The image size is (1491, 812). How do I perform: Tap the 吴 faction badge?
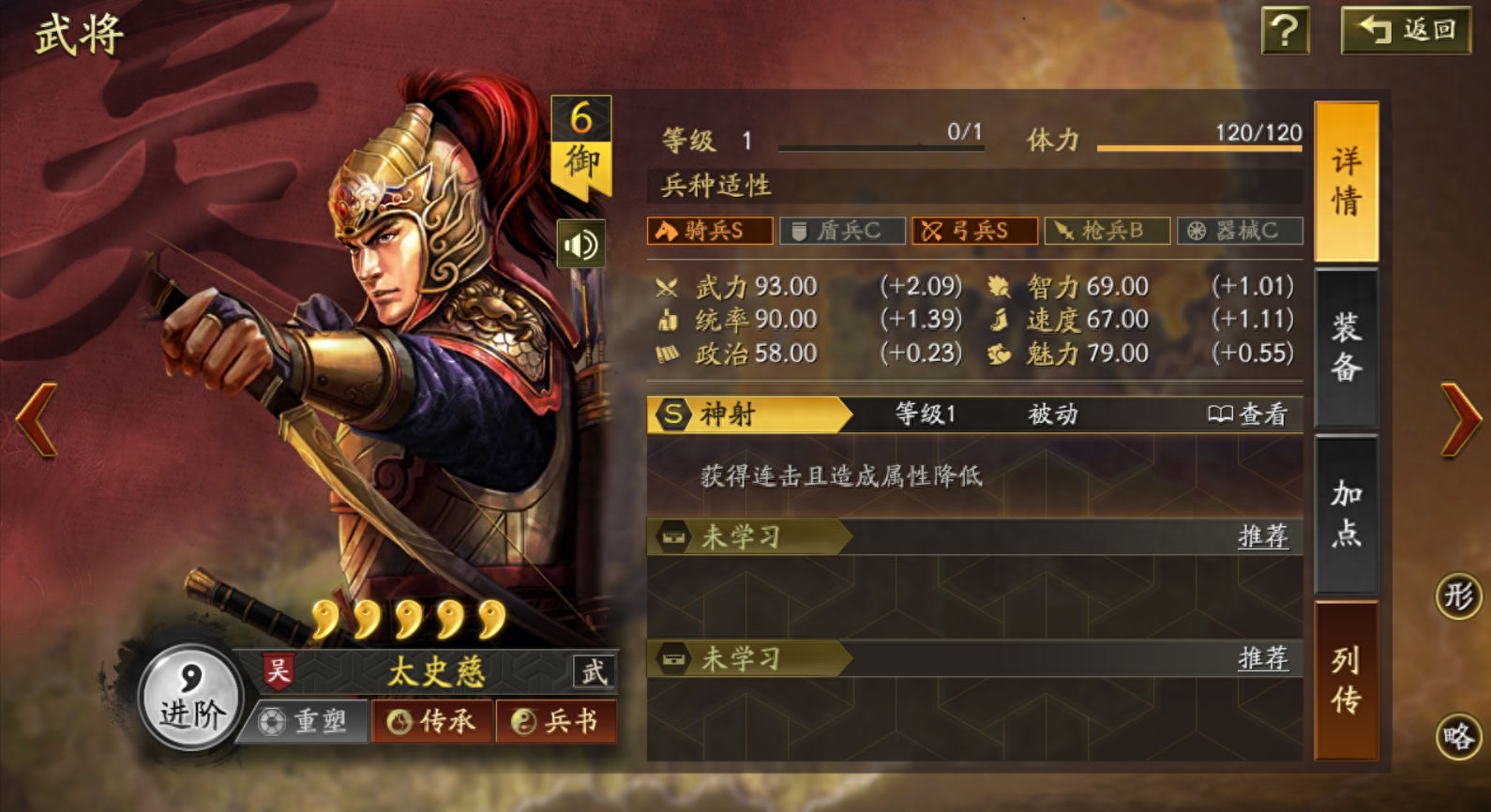[x=279, y=671]
